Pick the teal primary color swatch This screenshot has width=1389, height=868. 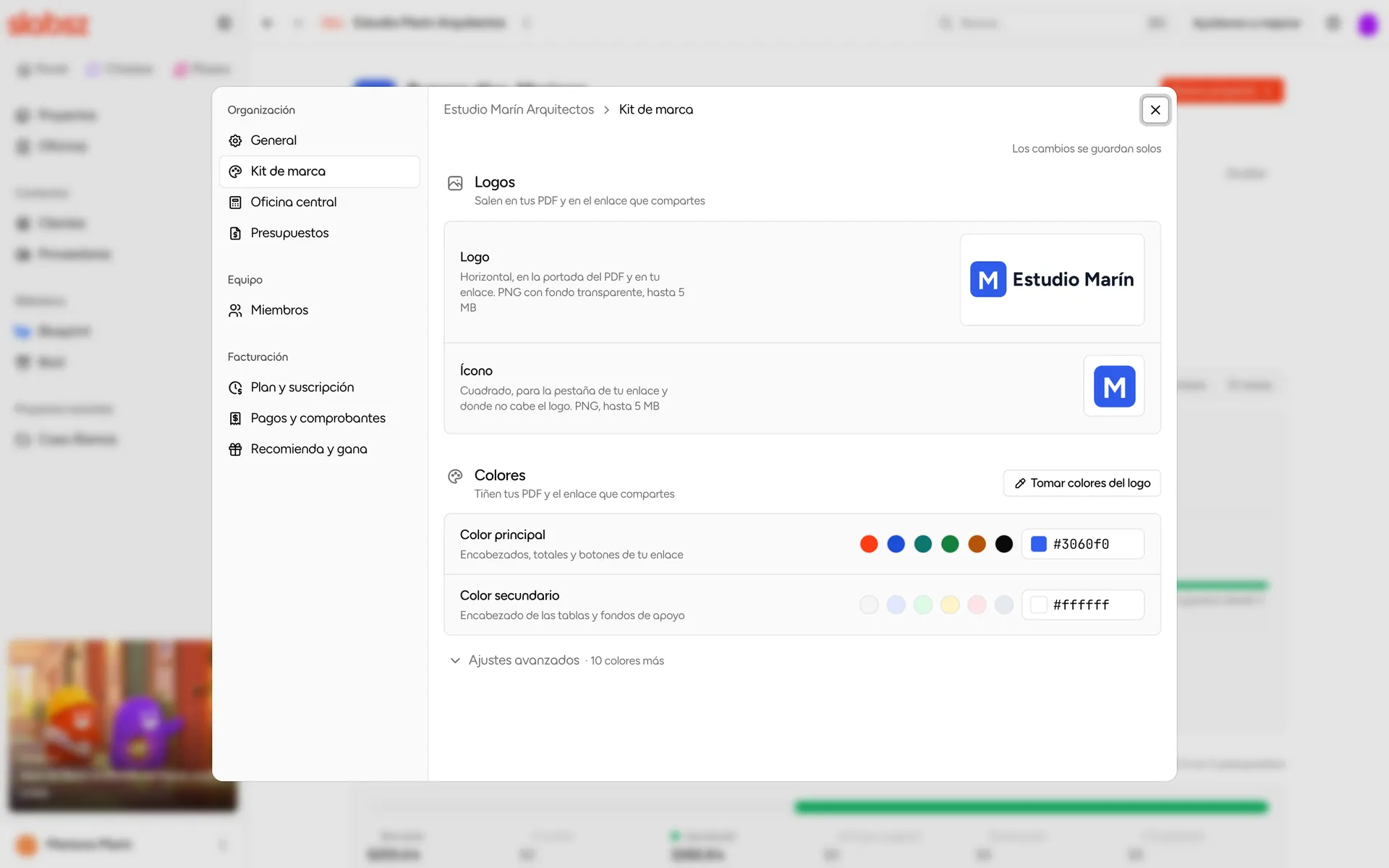[923, 544]
